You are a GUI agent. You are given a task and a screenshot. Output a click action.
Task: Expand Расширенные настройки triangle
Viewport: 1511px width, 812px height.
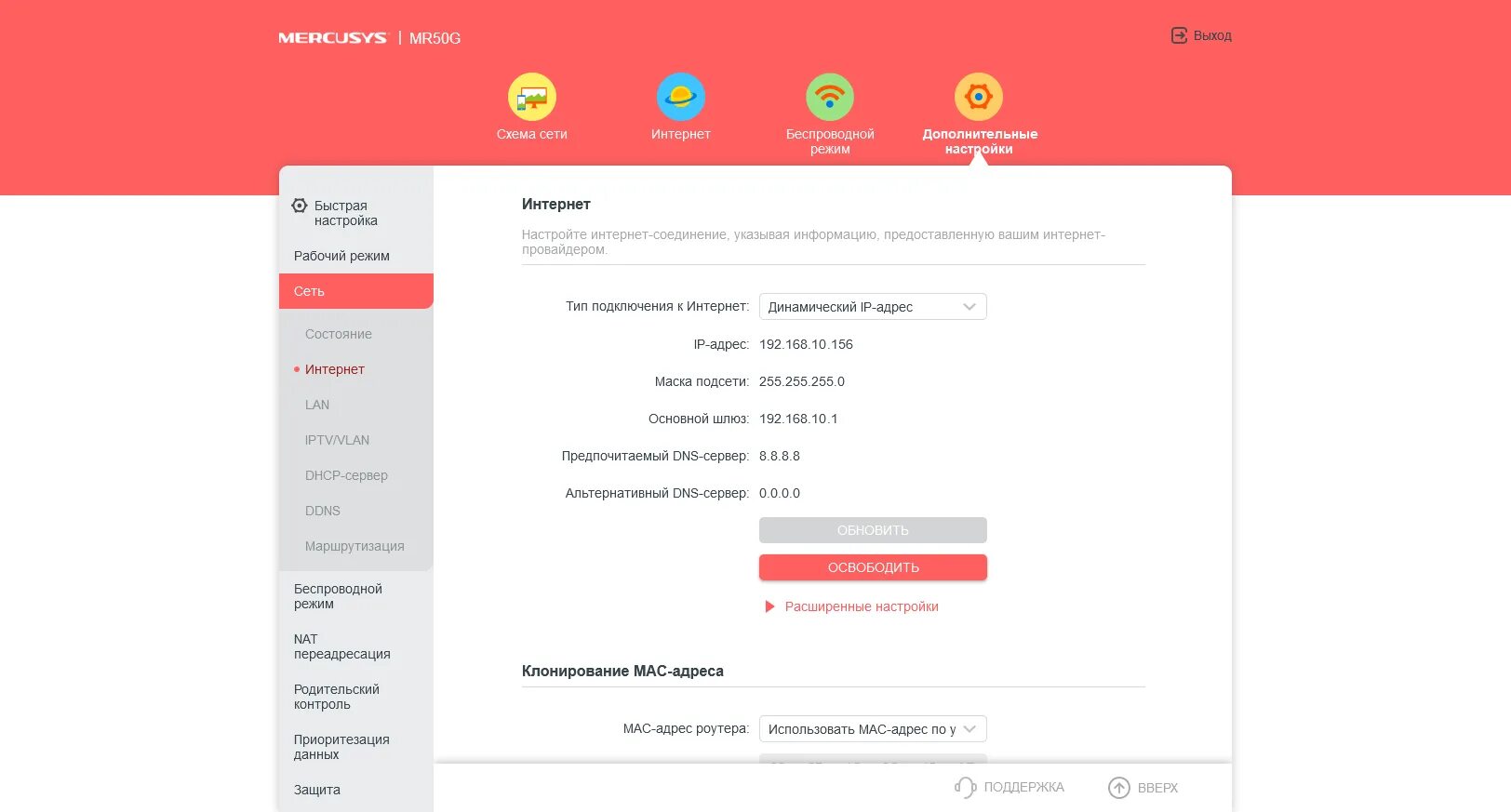(769, 606)
